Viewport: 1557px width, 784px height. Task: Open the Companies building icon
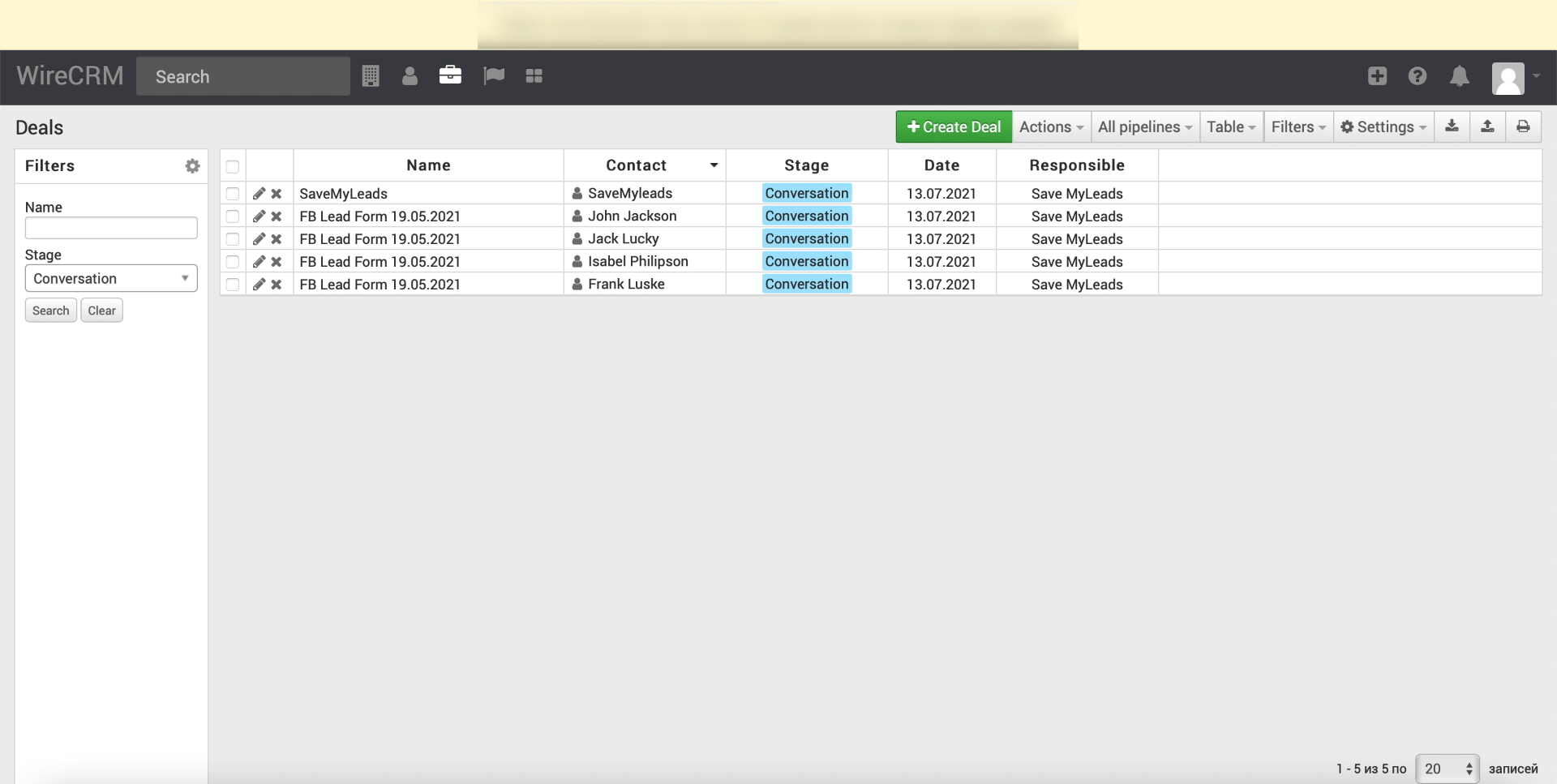coord(371,76)
